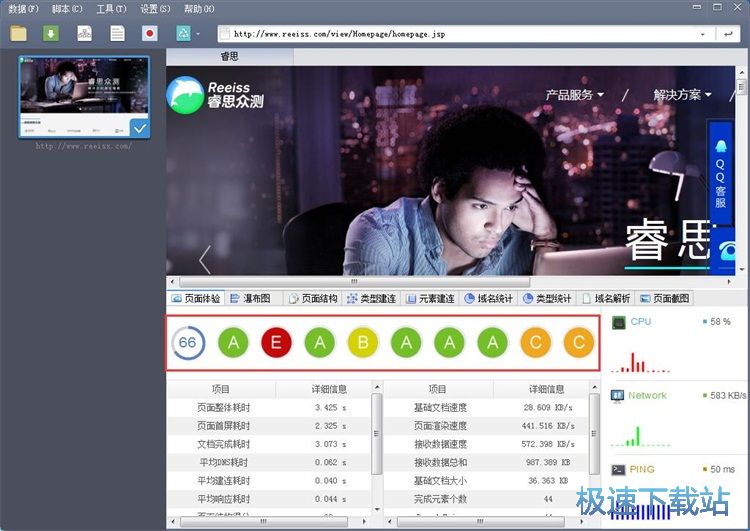
Task: Select the 页面首屏耗时 row
Action: 269,426
